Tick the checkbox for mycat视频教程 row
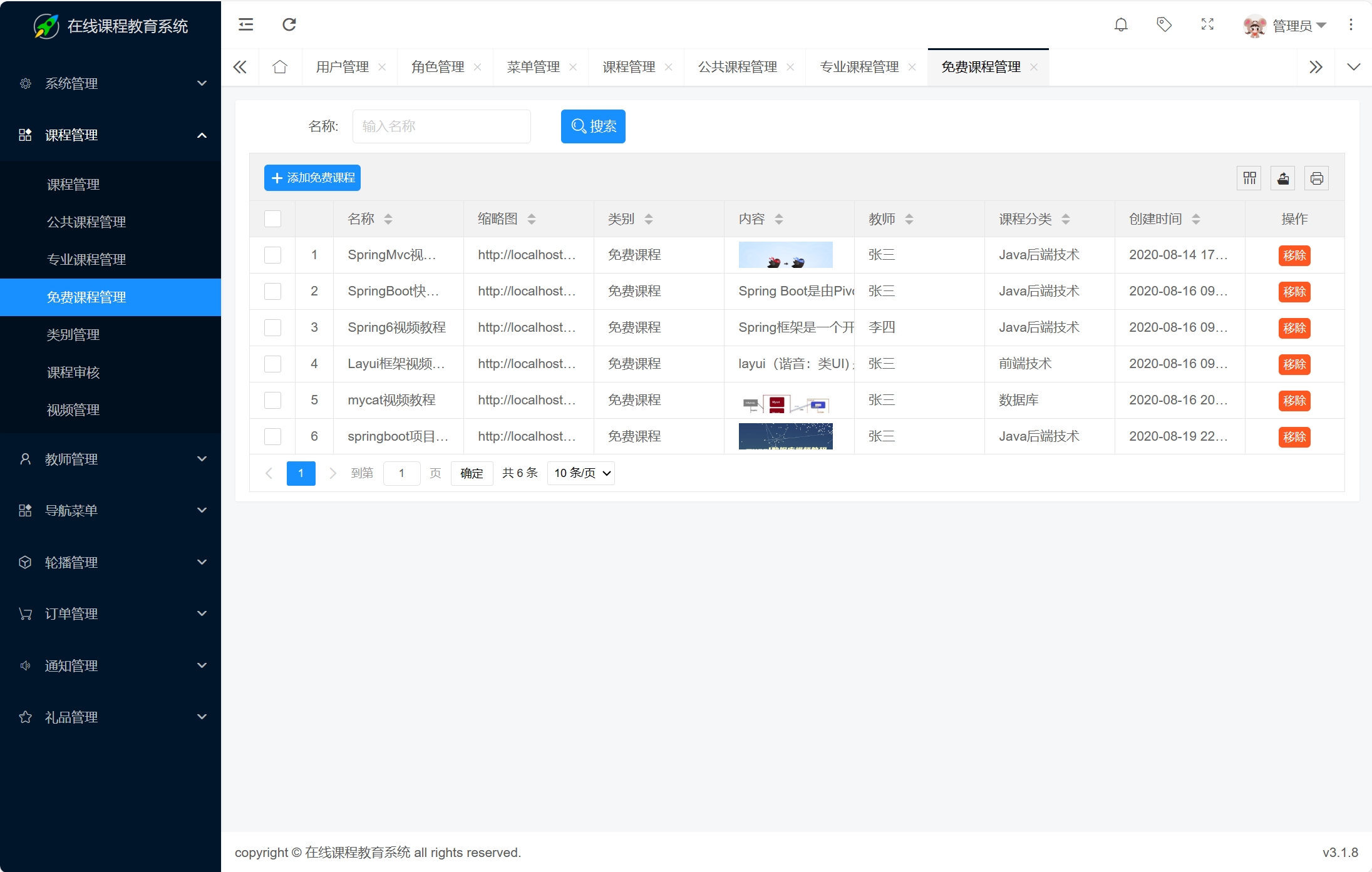1372x872 pixels. [272, 400]
